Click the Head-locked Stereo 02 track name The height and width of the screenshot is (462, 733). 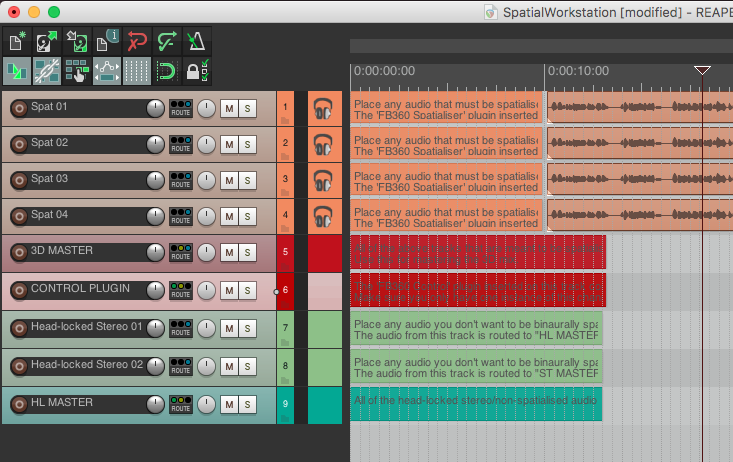click(x=87, y=364)
